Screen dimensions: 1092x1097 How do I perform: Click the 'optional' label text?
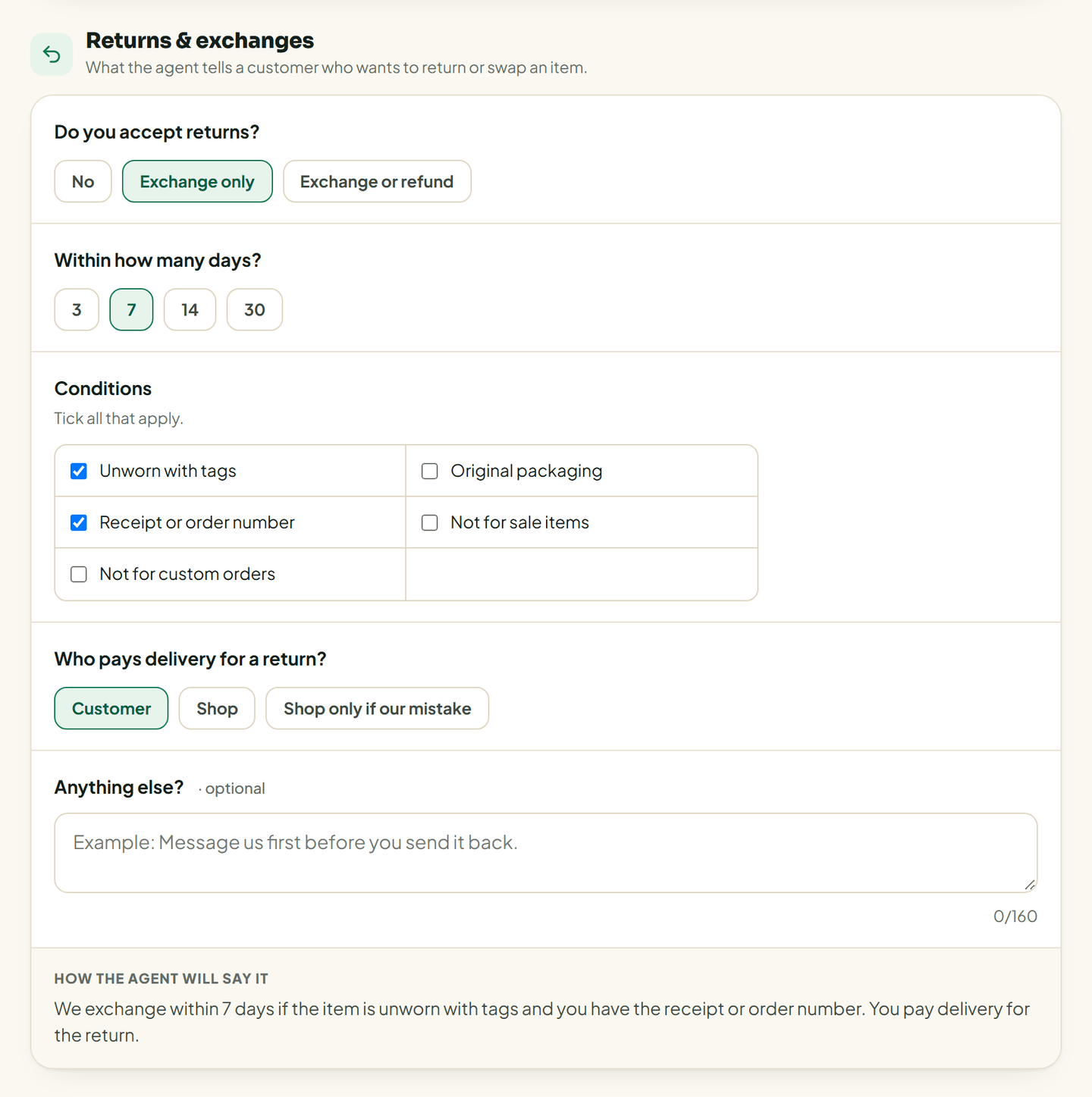(x=235, y=788)
